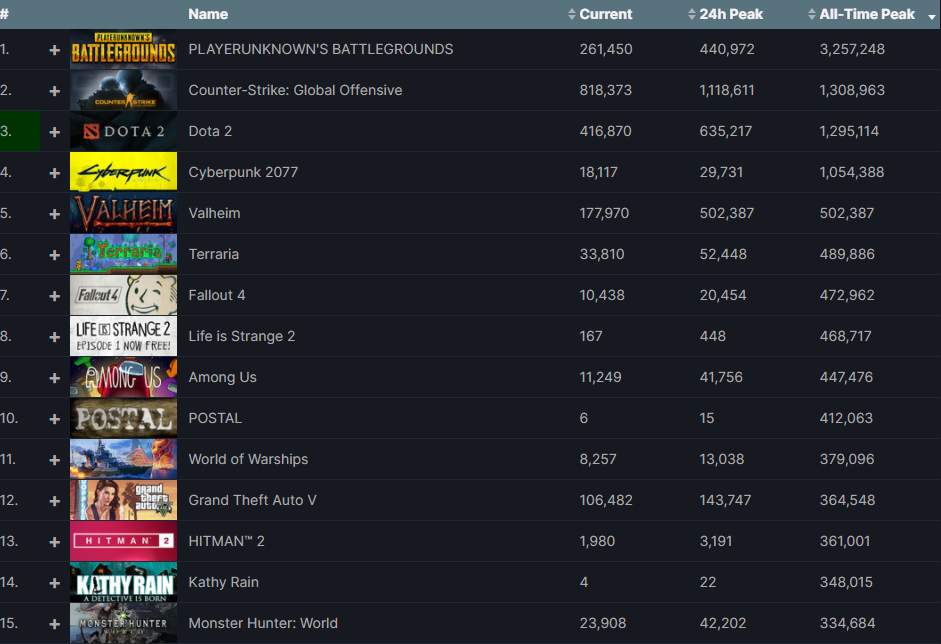Sort by All-Time Peak column header

860,14
